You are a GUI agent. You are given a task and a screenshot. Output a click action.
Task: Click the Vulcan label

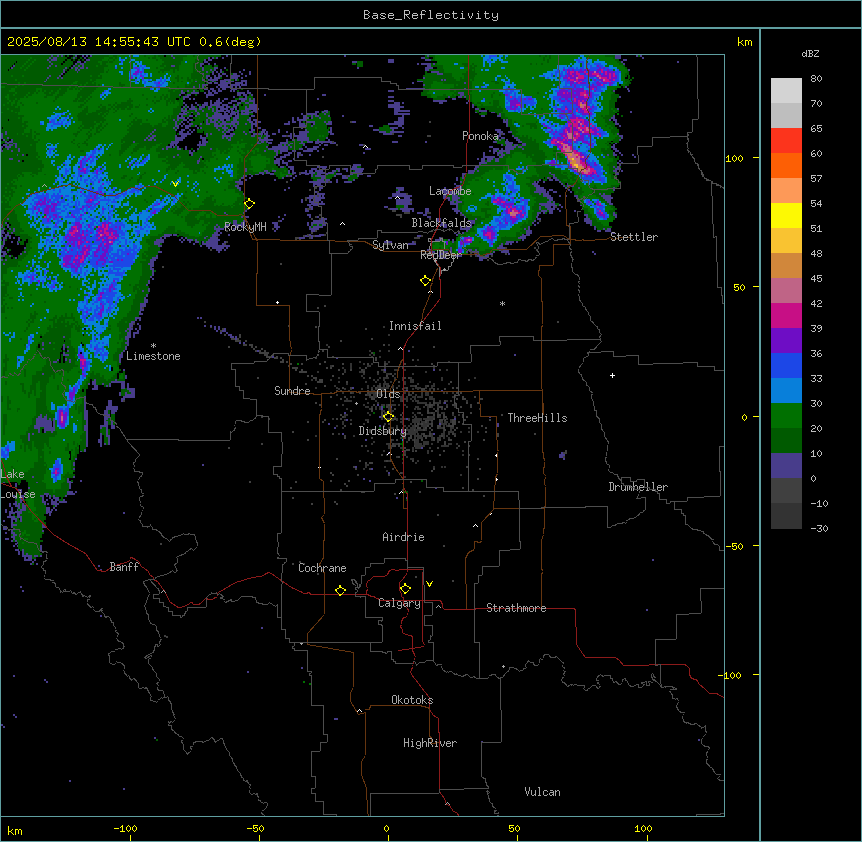coord(543,792)
